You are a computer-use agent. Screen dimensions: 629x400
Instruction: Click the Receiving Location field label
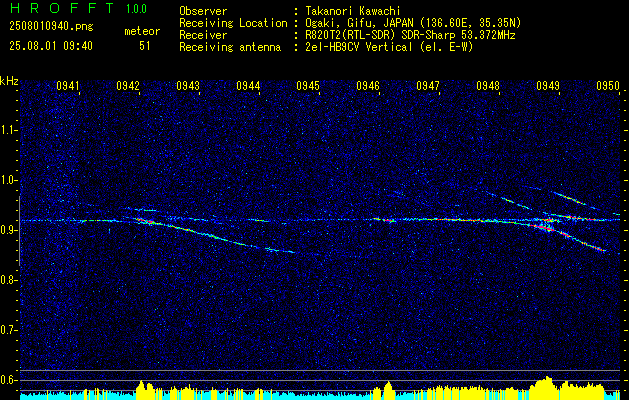click(233, 23)
